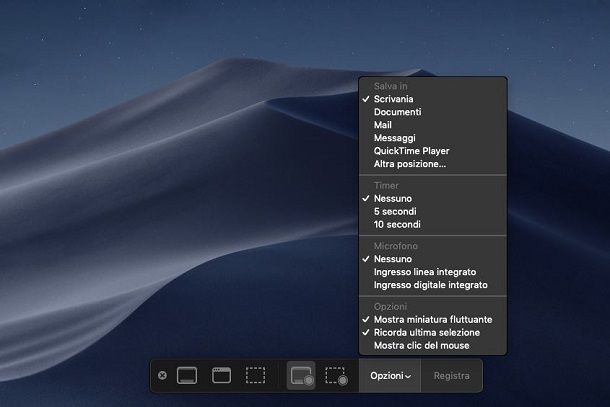Select record selected portion icon
Image resolution: width=610 pixels, height=407 pixels.
336,376
